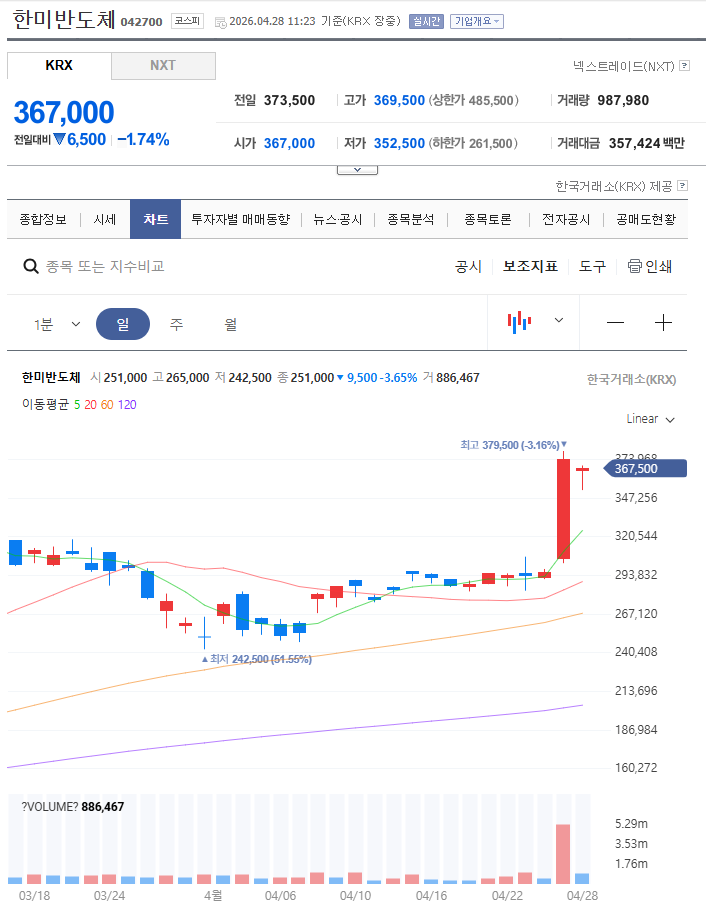706x908 pixels.
Task: Click the 저가 352,500 value
Action: tap(399, 143)
